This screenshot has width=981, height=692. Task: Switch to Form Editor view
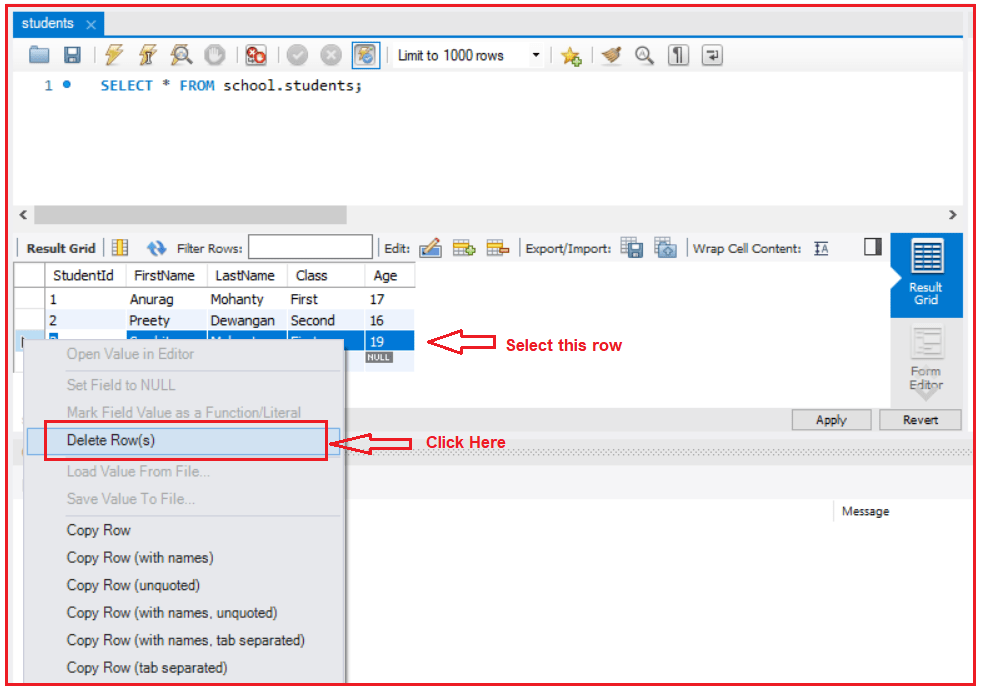(926, 360)
